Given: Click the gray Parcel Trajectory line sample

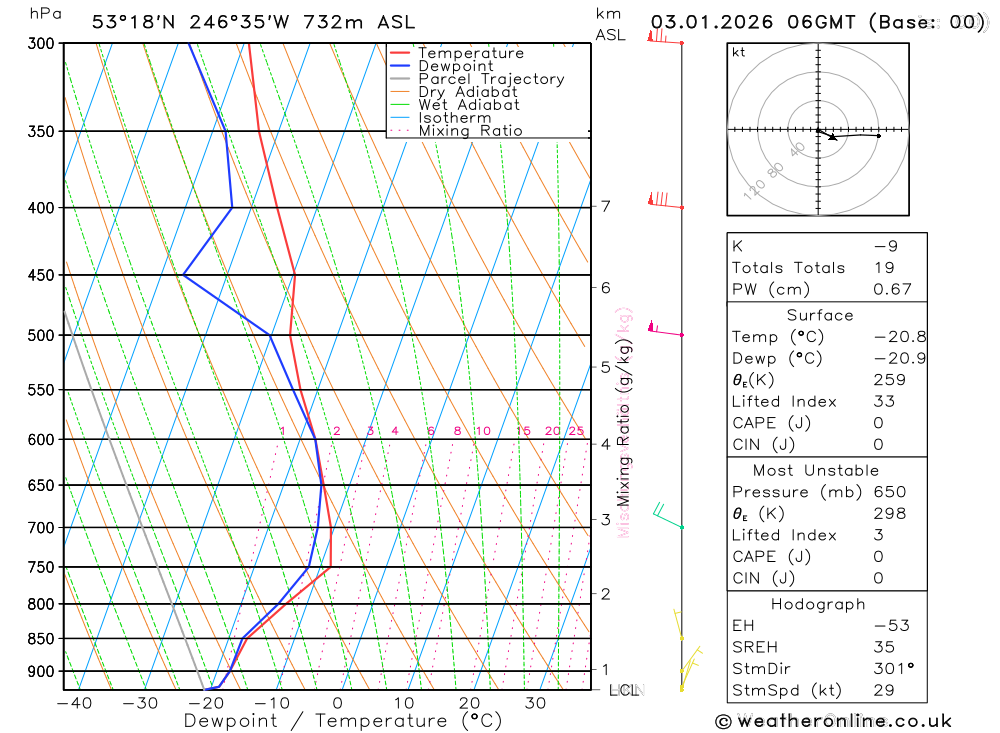Looking at the screenshot, I should [400, 79].
